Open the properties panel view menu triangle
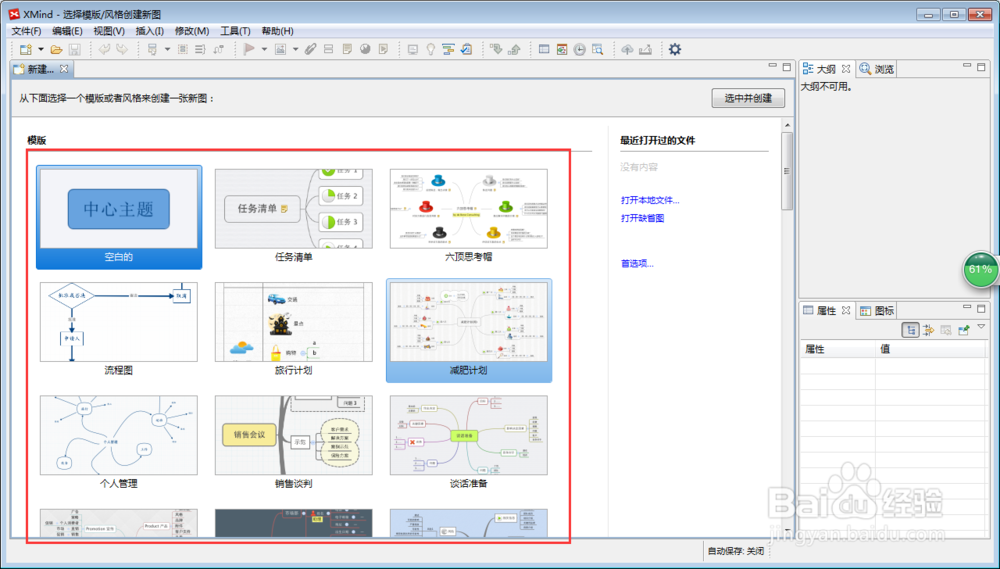 click(981, 327)
